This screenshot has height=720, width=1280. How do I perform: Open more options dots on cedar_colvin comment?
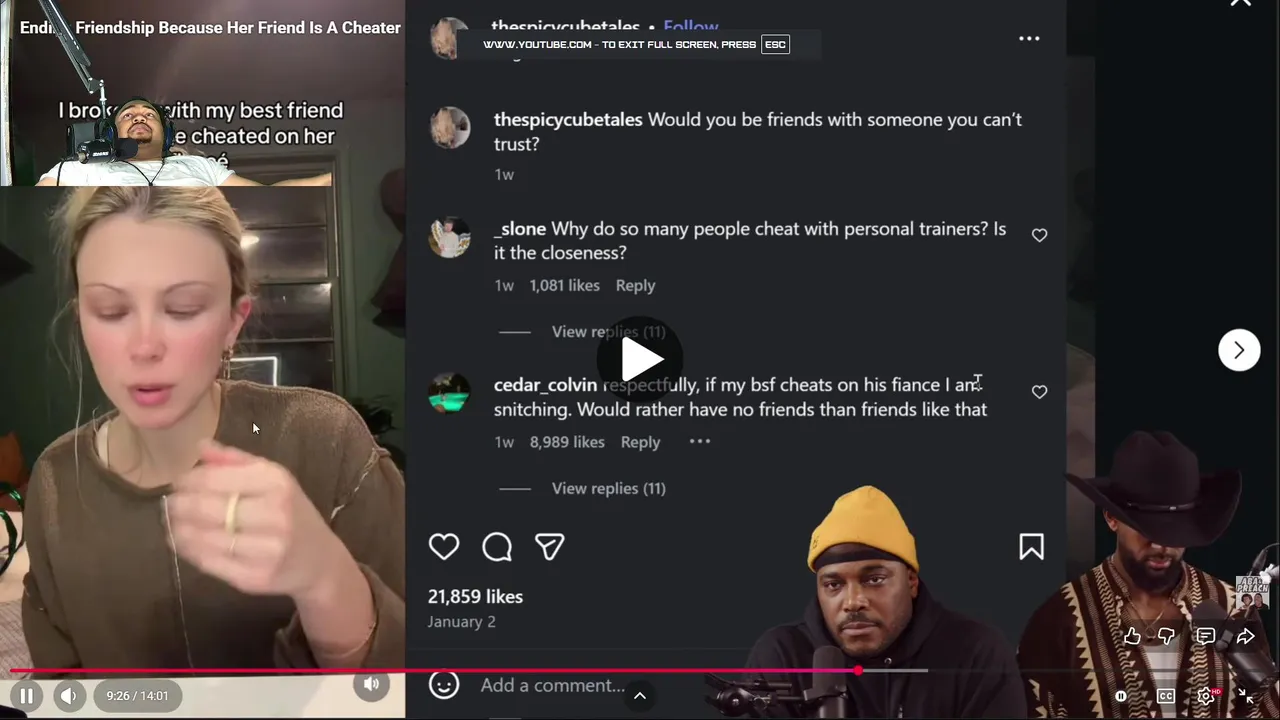(x=699, y=441)
